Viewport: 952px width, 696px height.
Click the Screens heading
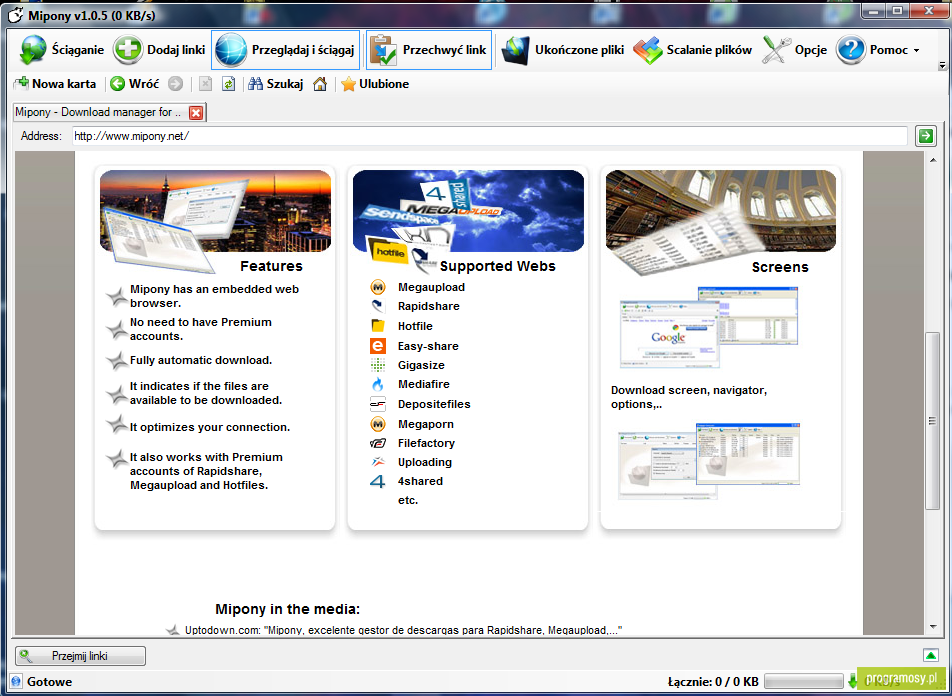pos(780,267)
